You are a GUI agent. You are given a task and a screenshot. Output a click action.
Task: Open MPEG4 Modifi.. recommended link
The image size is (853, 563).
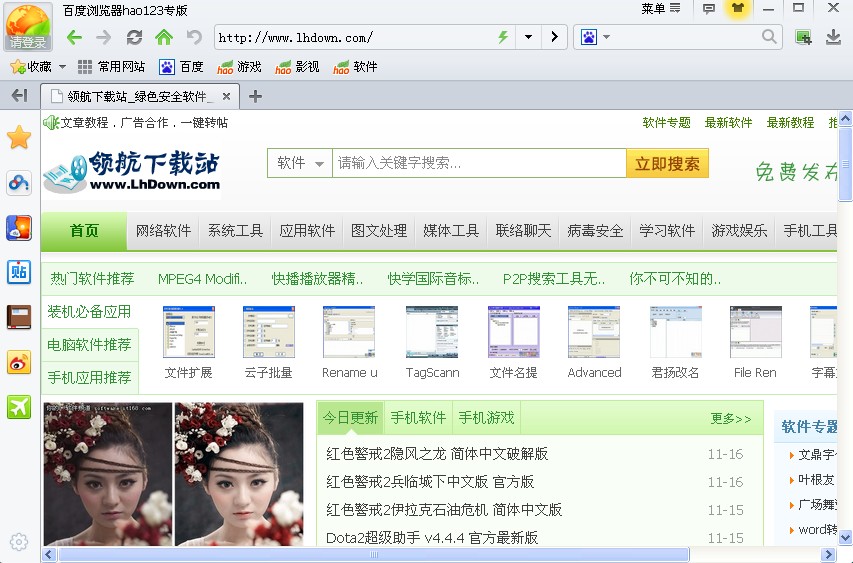click(x=202, y=279)
